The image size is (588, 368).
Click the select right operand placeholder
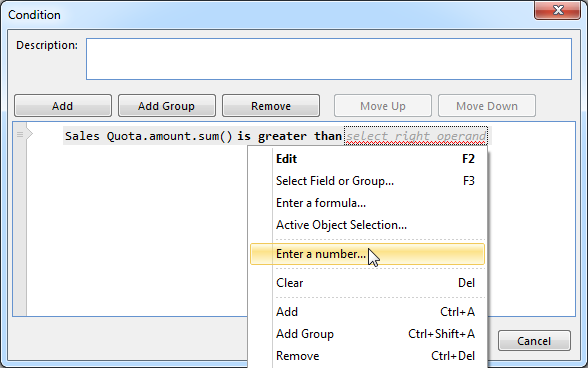[416, 136]
